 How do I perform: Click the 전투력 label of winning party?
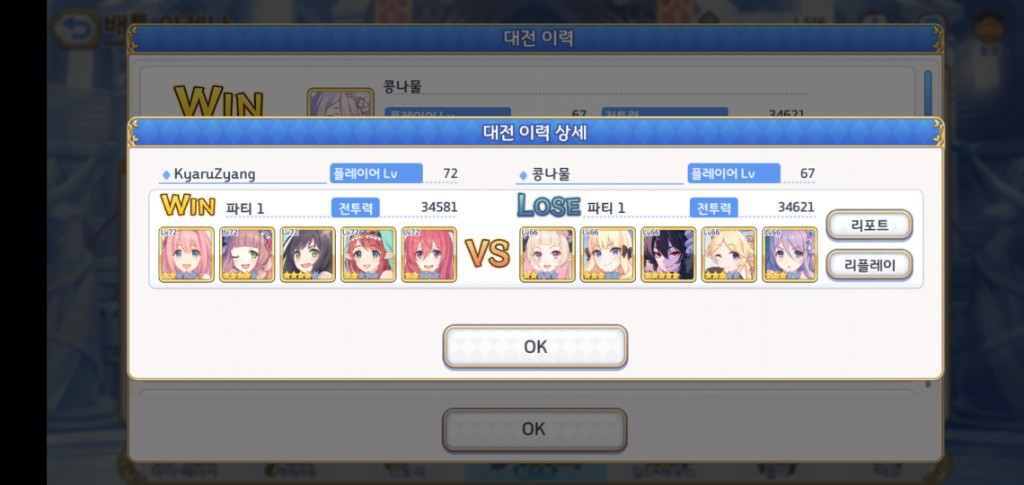[355, 208]
